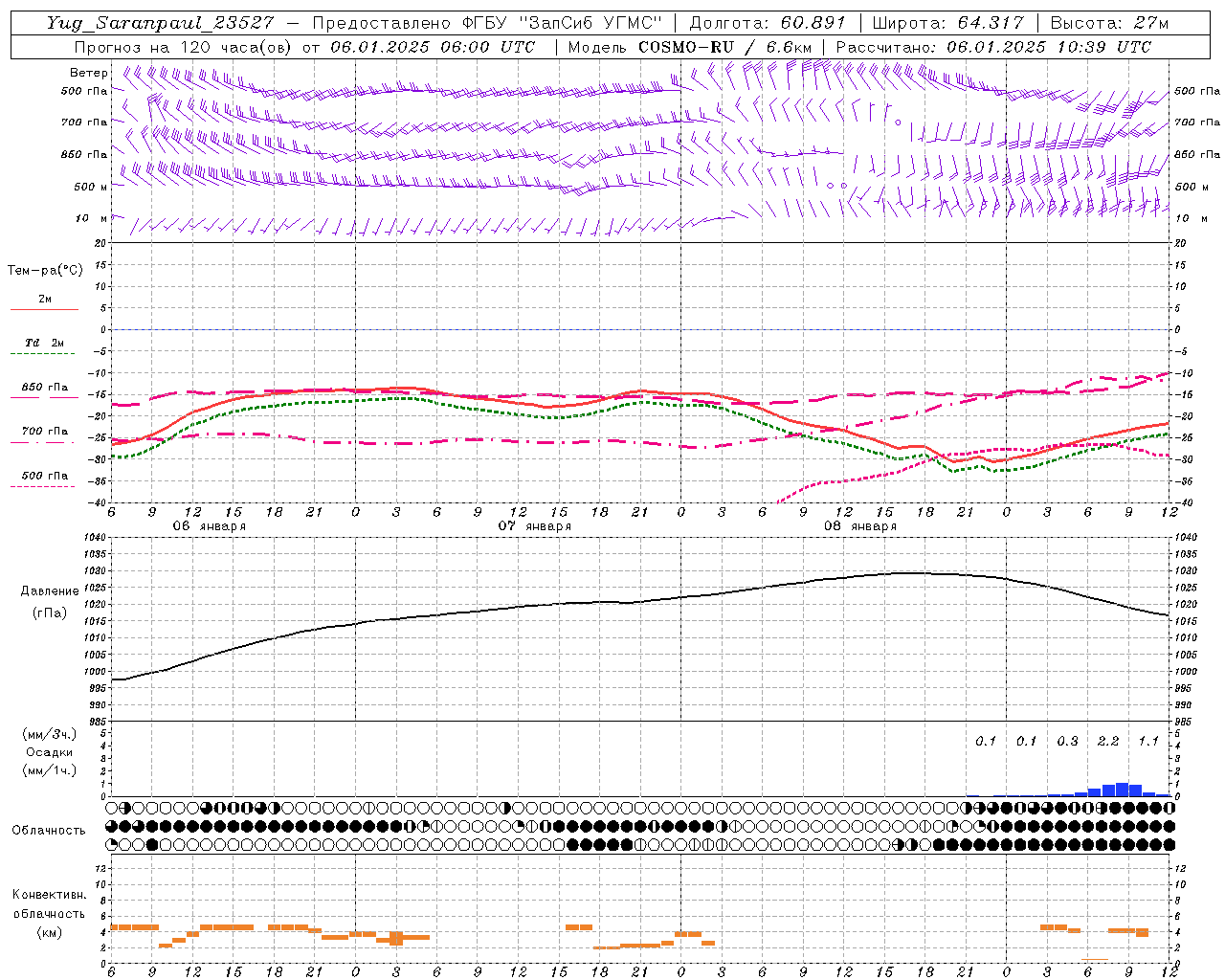This screenshot has height=980, width=1225.
Task: Click the (гПа) unit label under Давление
Action: point(50,612)
